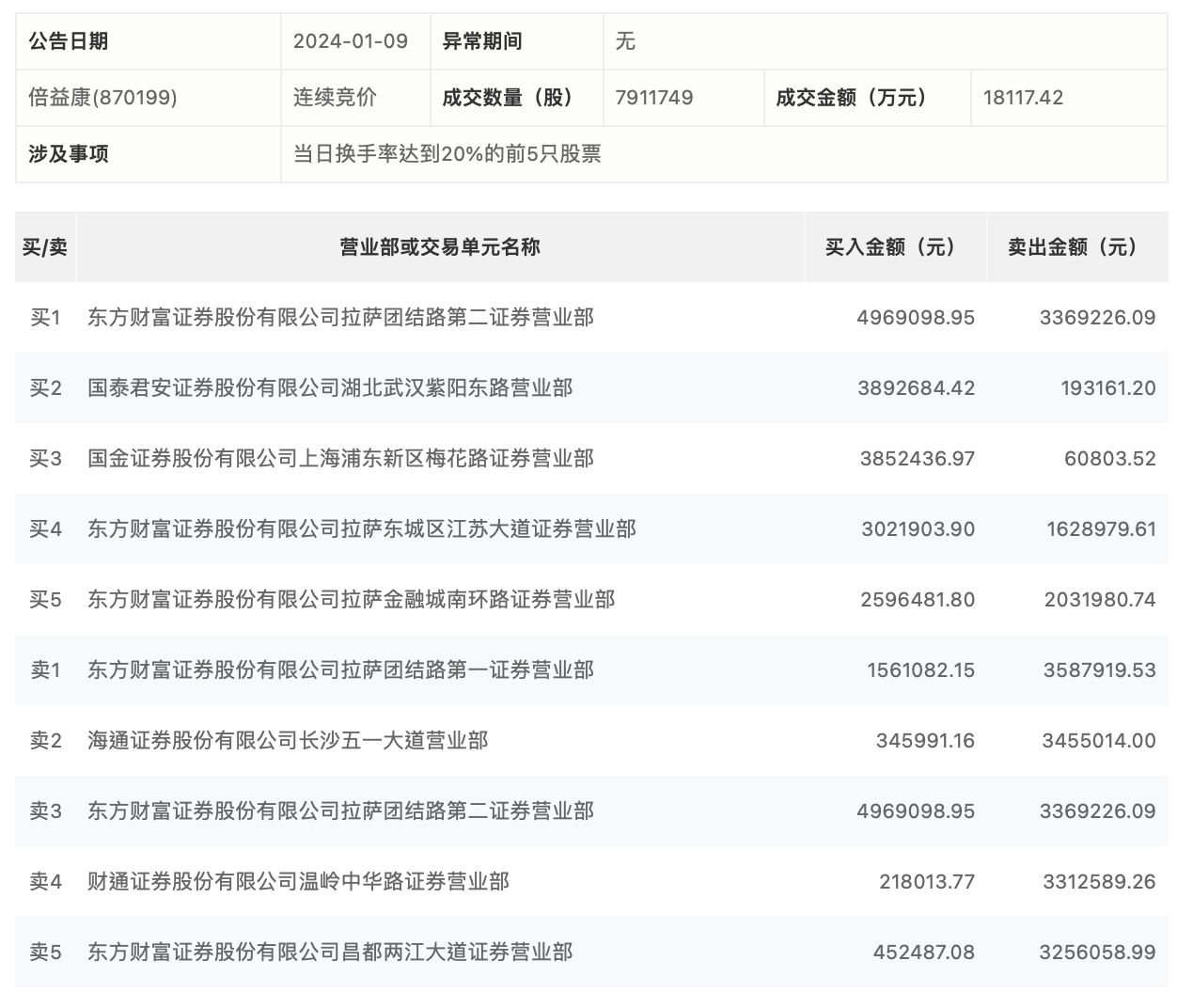Select the 卖2 row label
The image size is (1177, 1008).
(45, 741)
